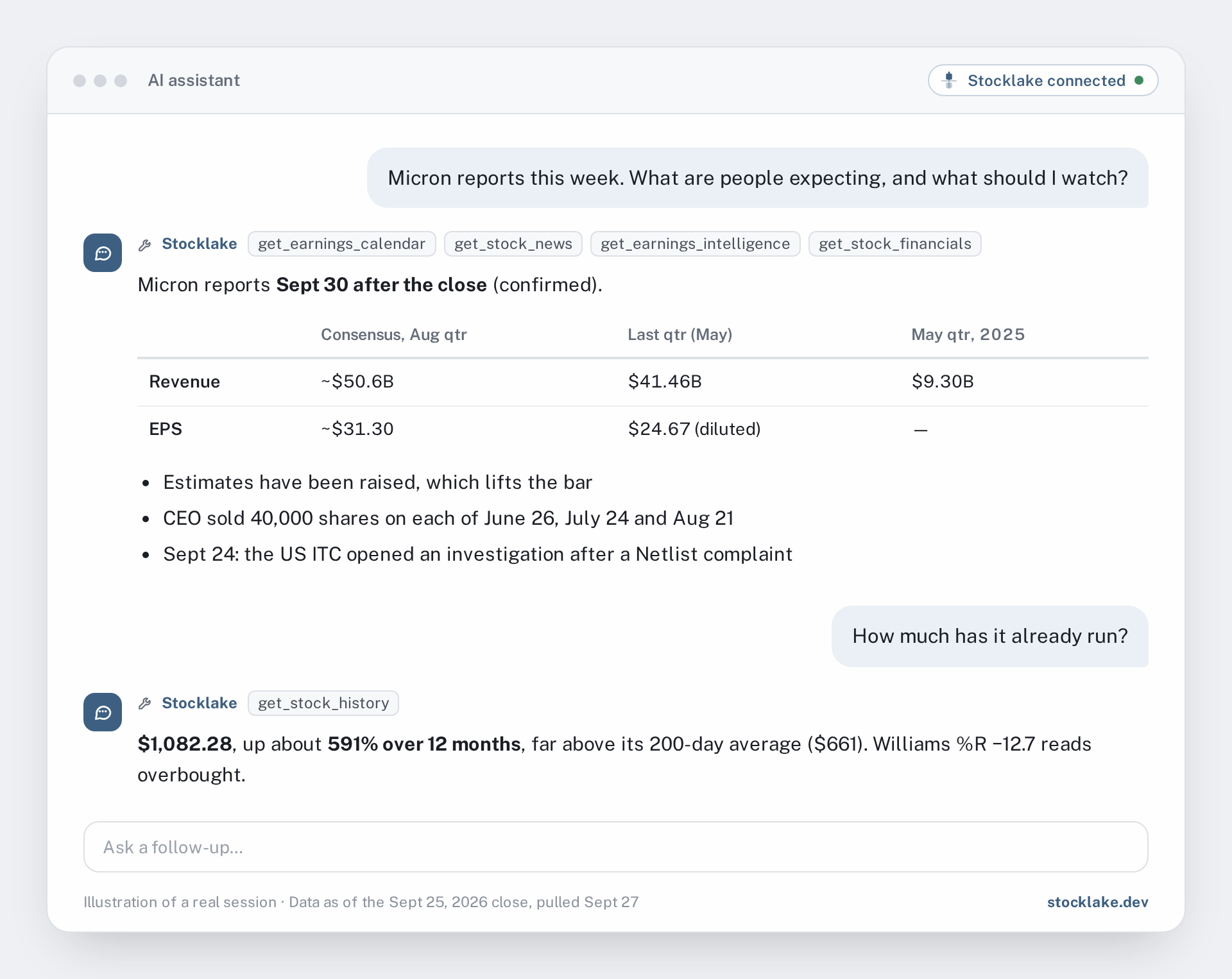This screenshot has height=979, width=1232.
Task: Click the 'CEO sold 40,000 shares' bullet
Action: click(x=449, y=518)
